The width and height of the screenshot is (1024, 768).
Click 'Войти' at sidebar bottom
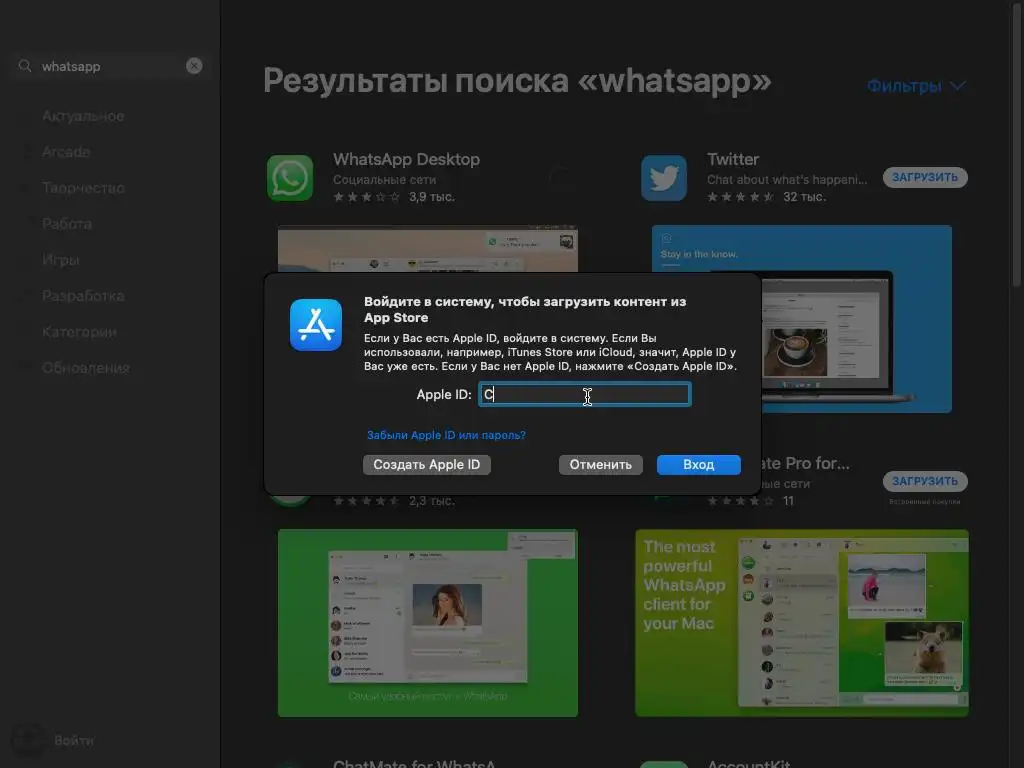coord(74,740)
